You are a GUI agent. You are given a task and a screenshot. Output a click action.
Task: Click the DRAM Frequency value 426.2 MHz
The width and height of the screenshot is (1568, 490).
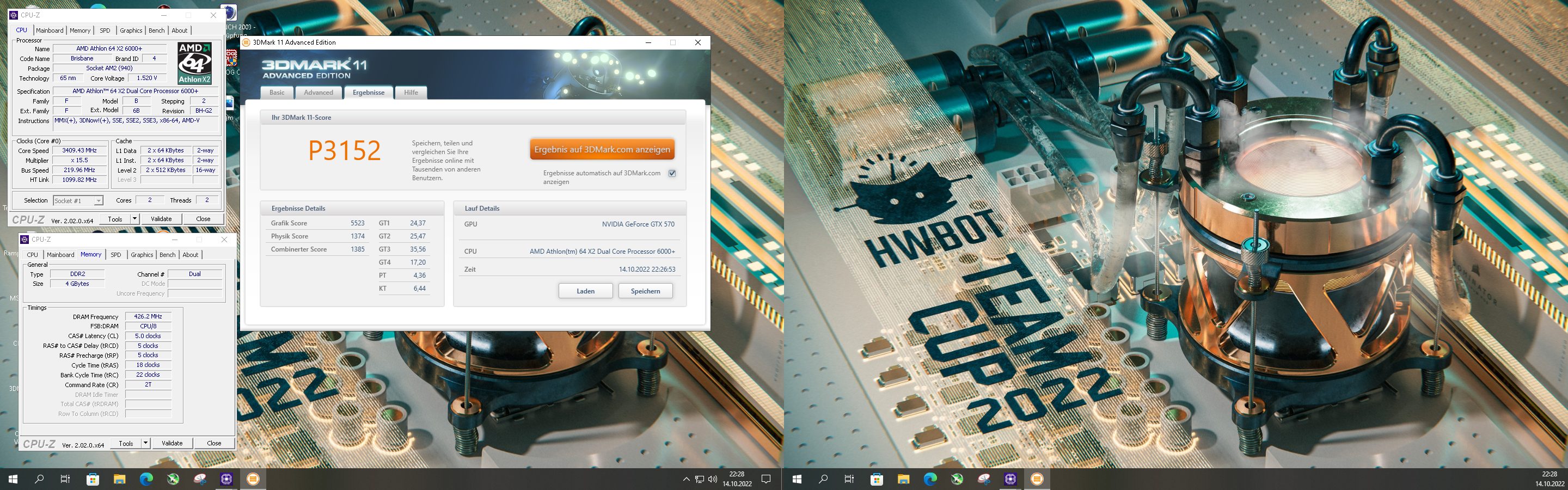(x=148, y=316)
